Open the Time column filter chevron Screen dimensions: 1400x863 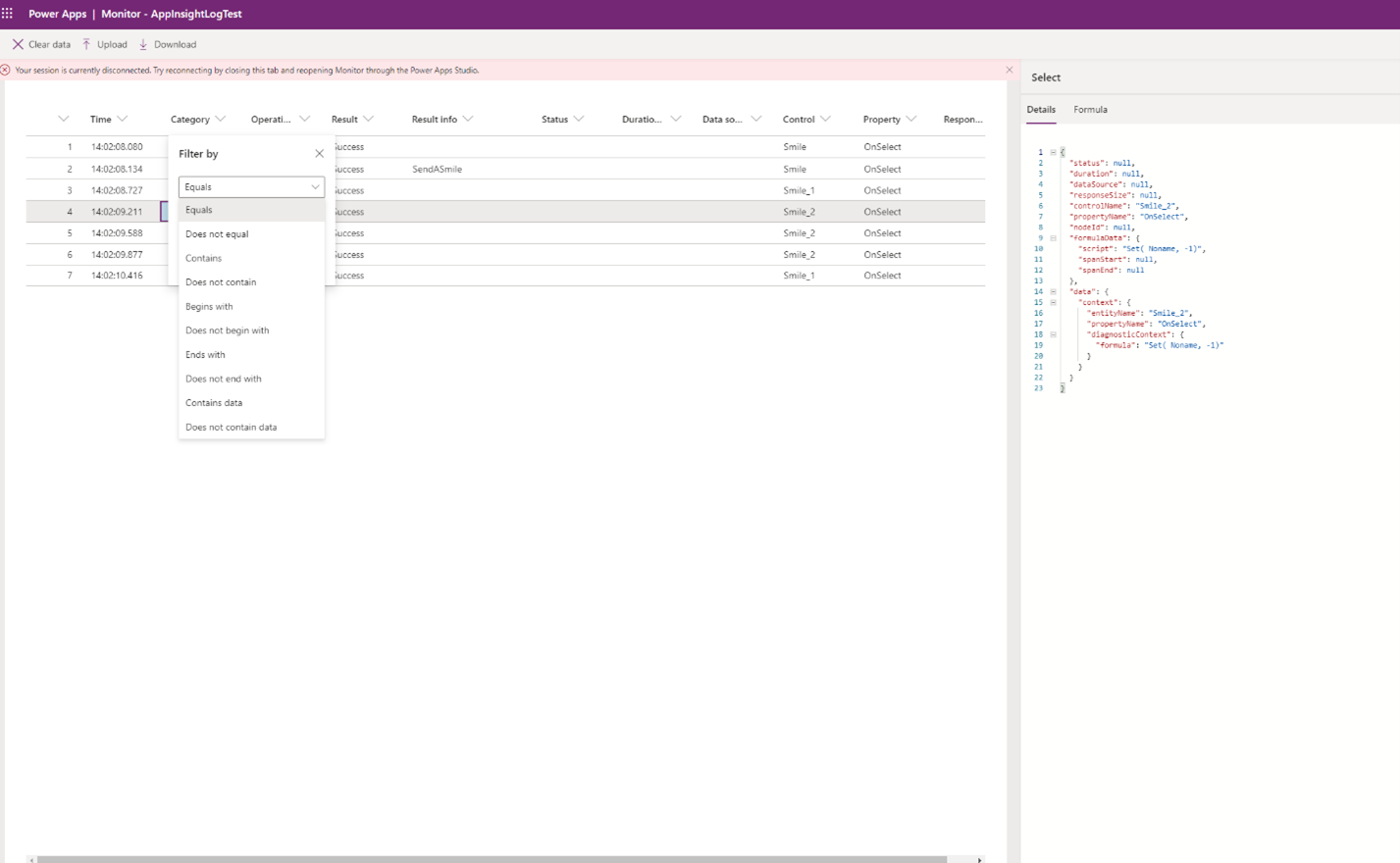(123, 120)
